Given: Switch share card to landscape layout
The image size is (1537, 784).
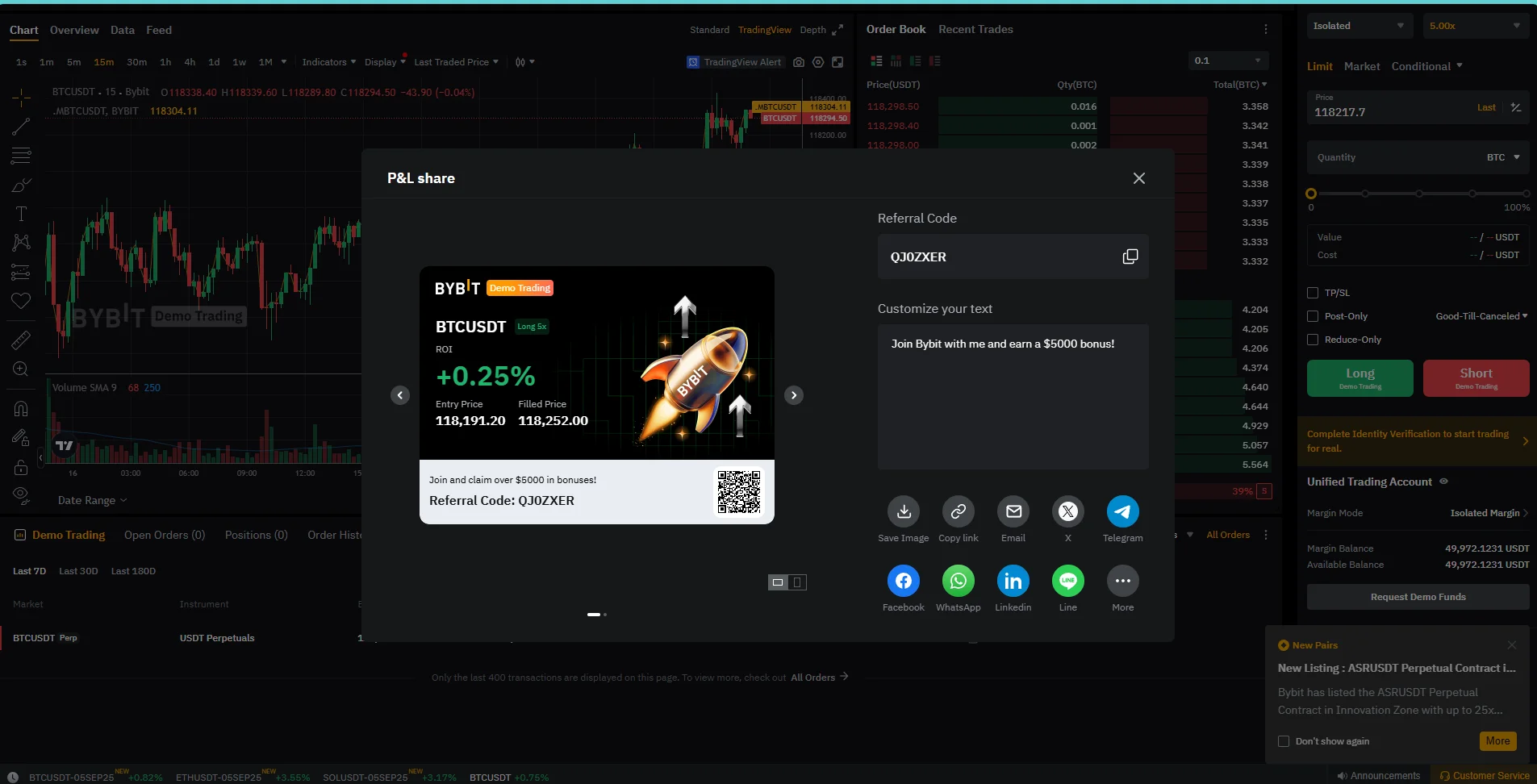Looking at the screenshot, I should 778,582.
